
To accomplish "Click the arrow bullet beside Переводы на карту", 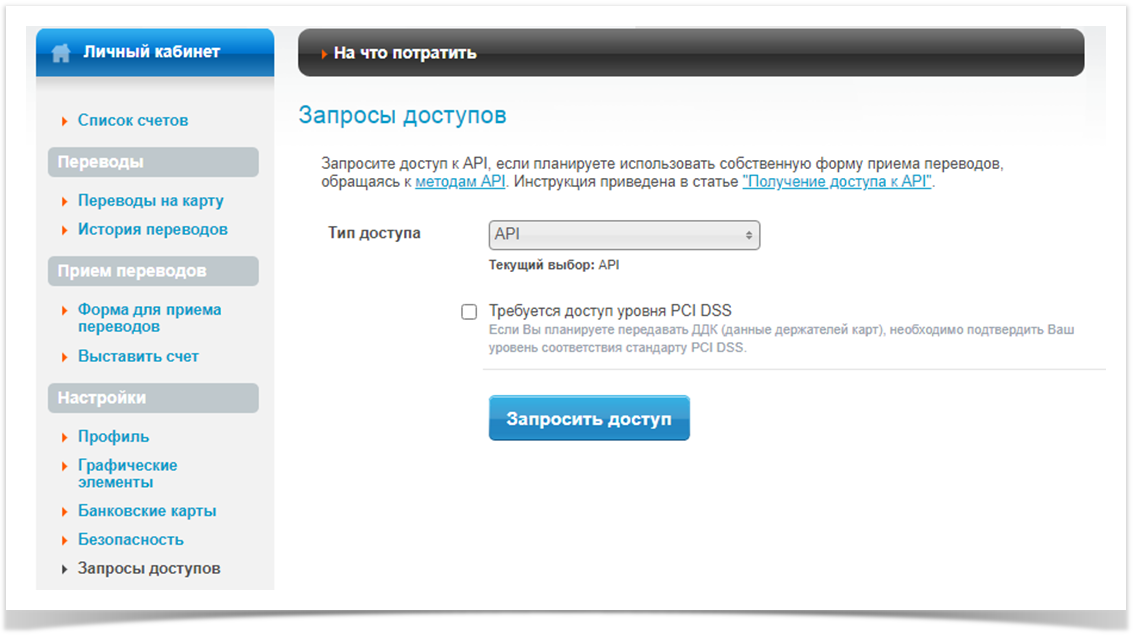I will tap(65, 202).
